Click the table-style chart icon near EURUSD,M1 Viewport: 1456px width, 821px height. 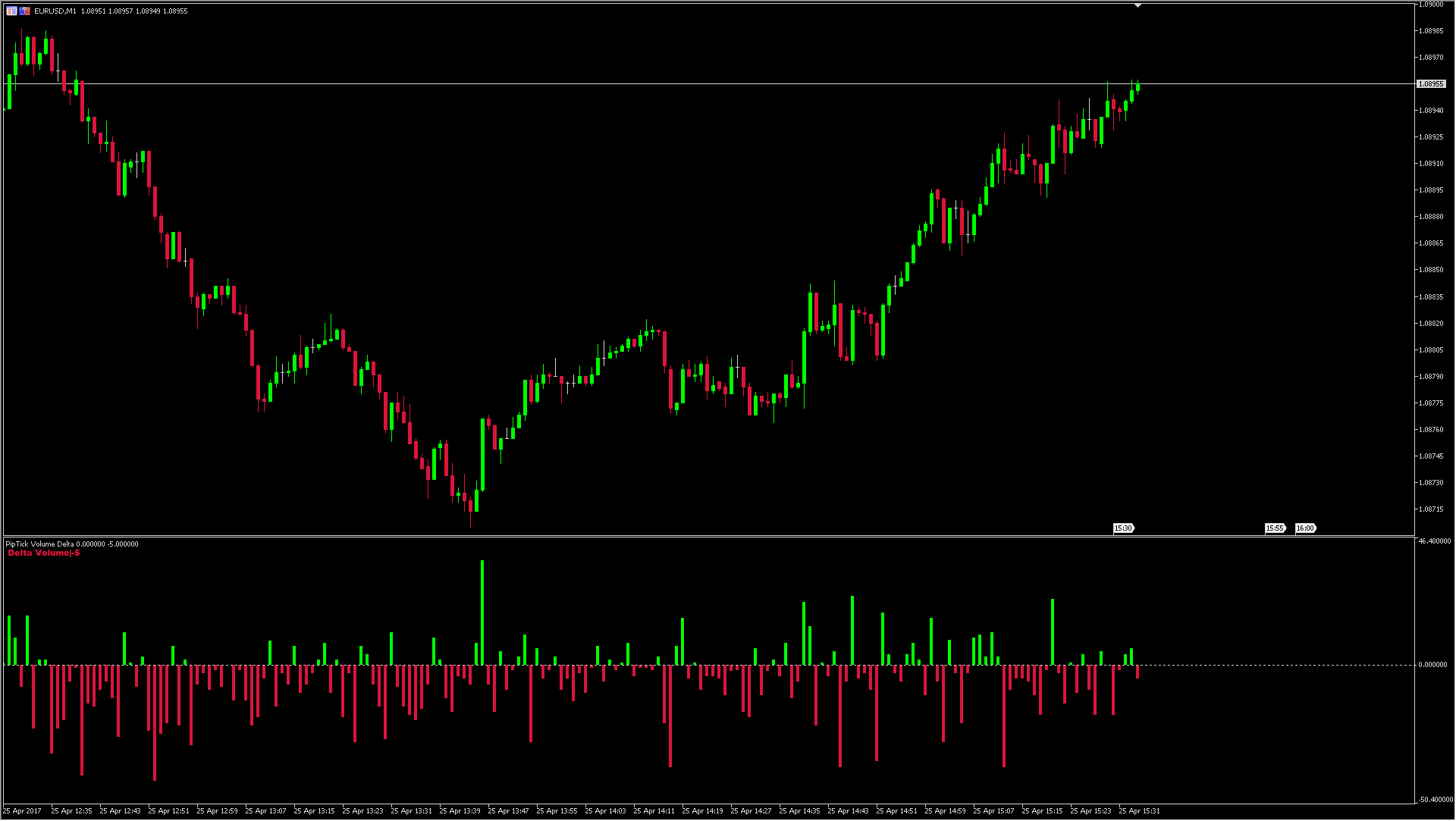pos(11,11)
